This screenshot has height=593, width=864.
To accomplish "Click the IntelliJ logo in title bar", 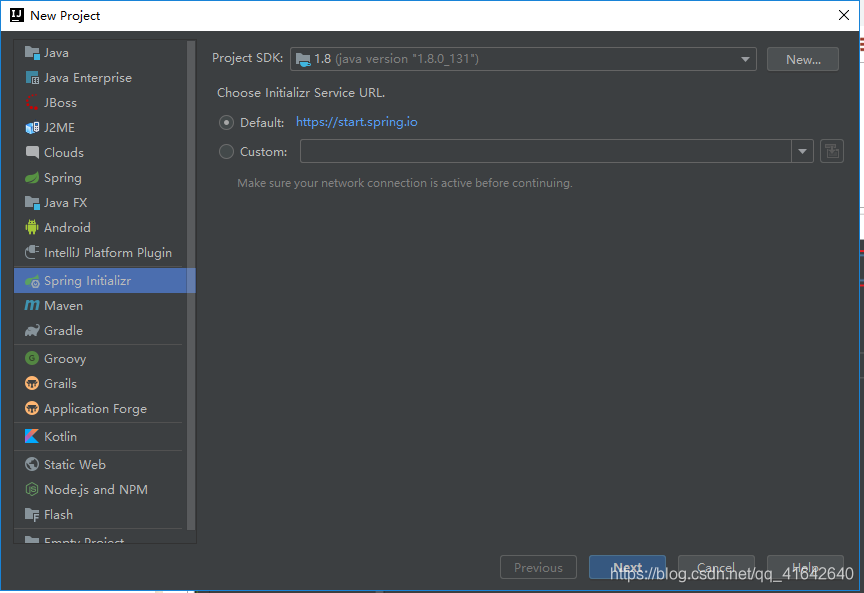I will (17, 15).
